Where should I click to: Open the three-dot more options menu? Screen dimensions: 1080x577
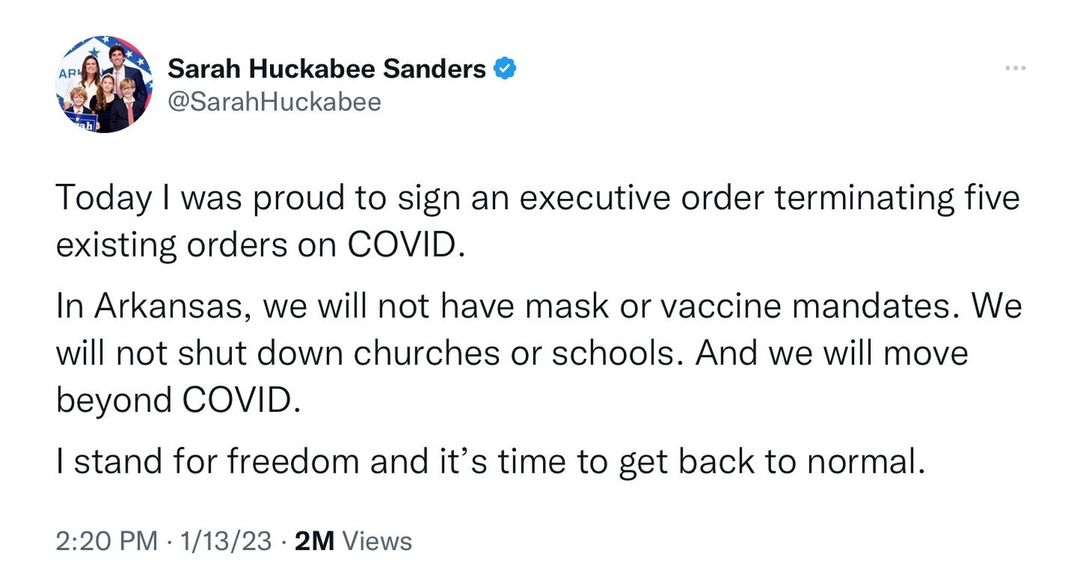(x=1015, y=68)
